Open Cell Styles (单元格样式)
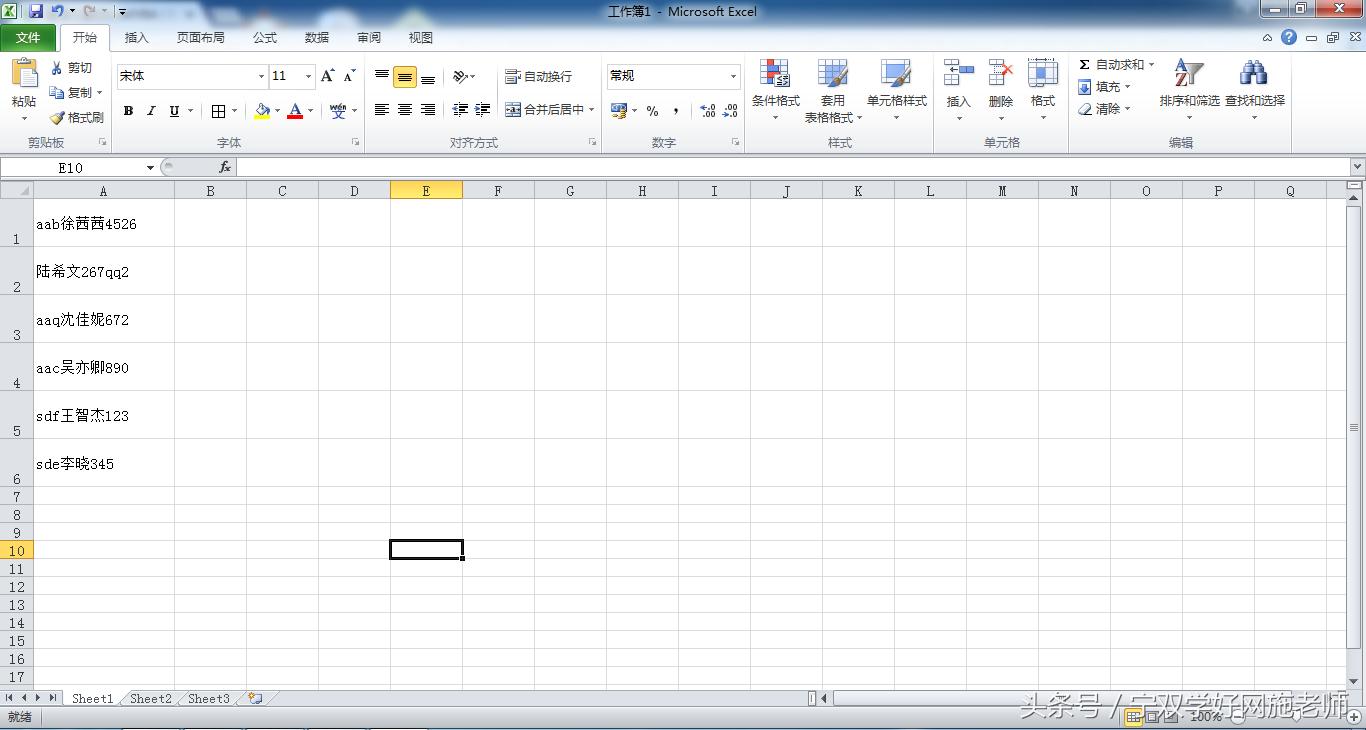 click(896, 88)
